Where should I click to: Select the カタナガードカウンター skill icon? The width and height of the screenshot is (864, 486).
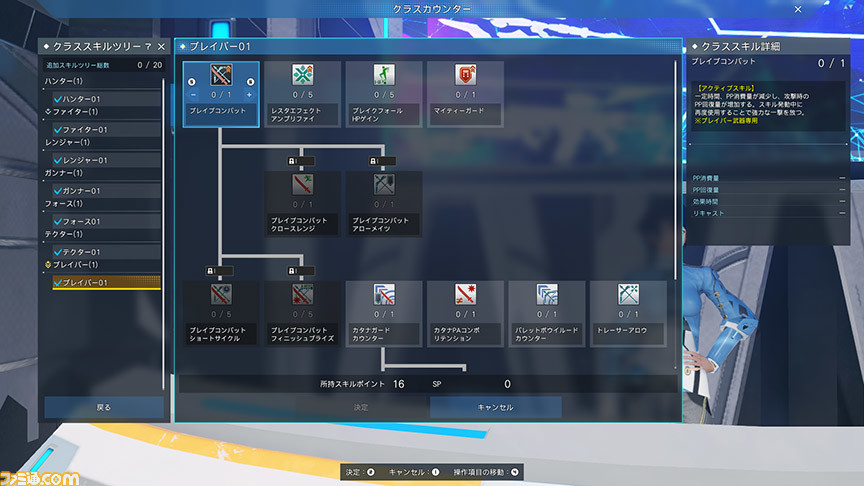(x=384, y=294)
